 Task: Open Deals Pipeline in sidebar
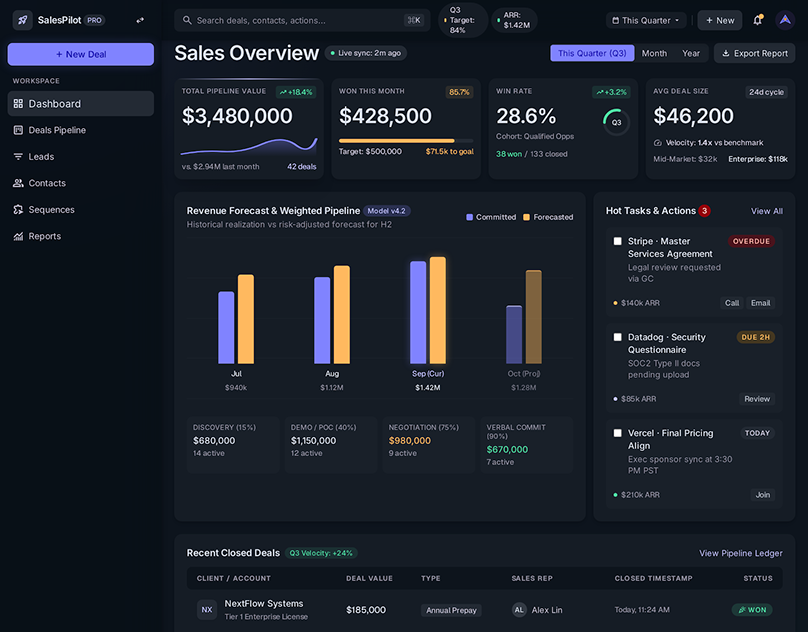[81, 130]
